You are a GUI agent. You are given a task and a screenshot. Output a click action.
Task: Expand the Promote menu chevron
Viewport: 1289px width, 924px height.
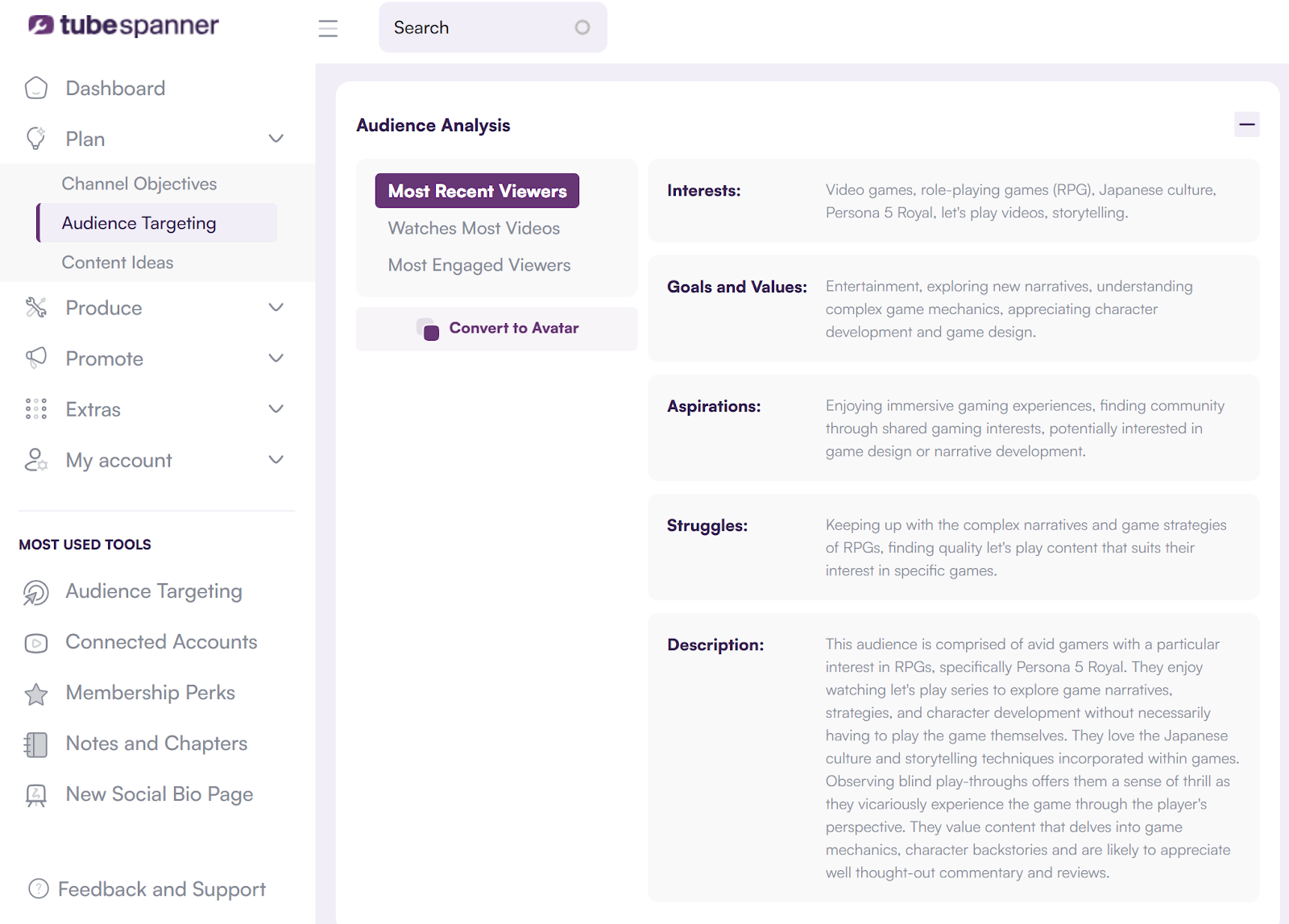[x=276, y=358]
